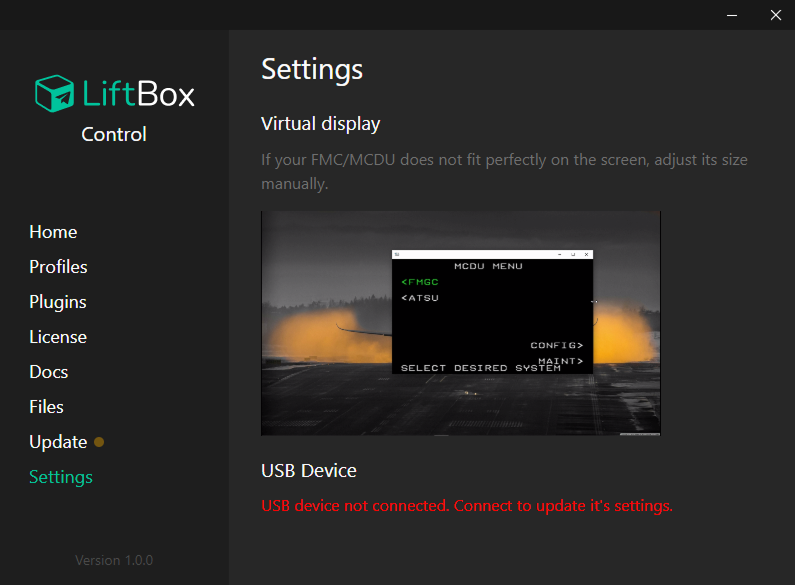Click the MCDU preview window close icon

tap(587, 254)
